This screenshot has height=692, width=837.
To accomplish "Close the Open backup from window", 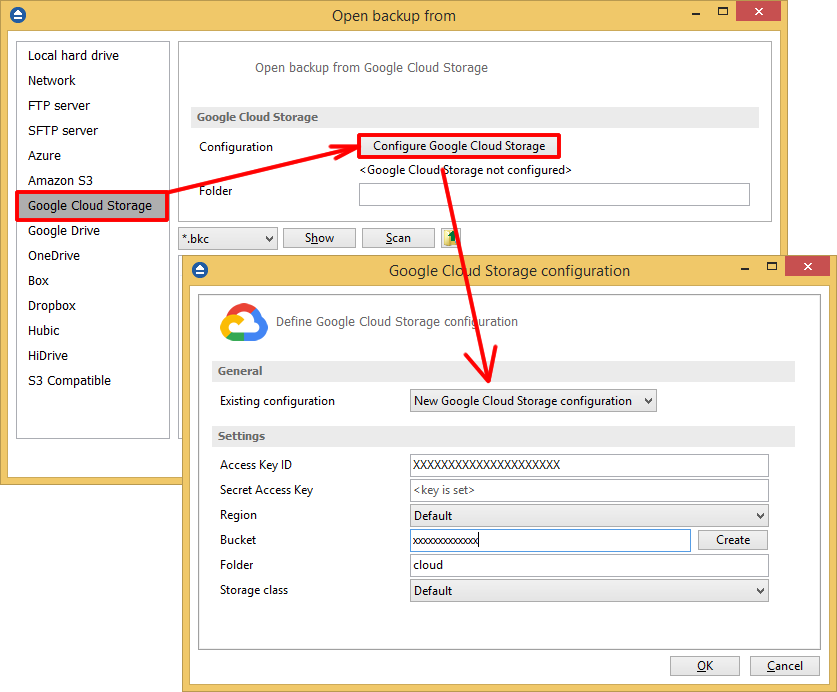I will pos(759,12).
